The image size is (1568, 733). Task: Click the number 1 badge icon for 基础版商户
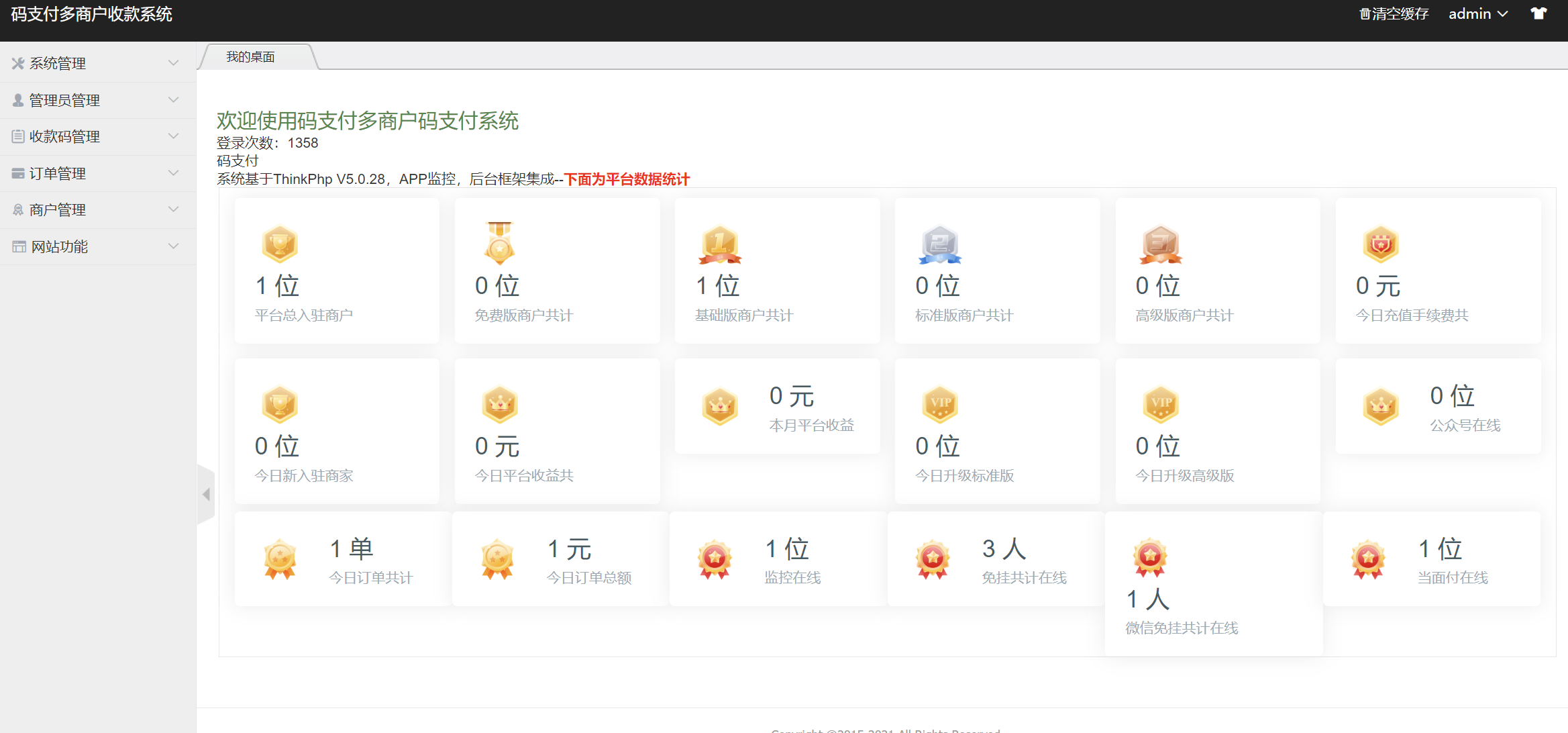(720, 244)
